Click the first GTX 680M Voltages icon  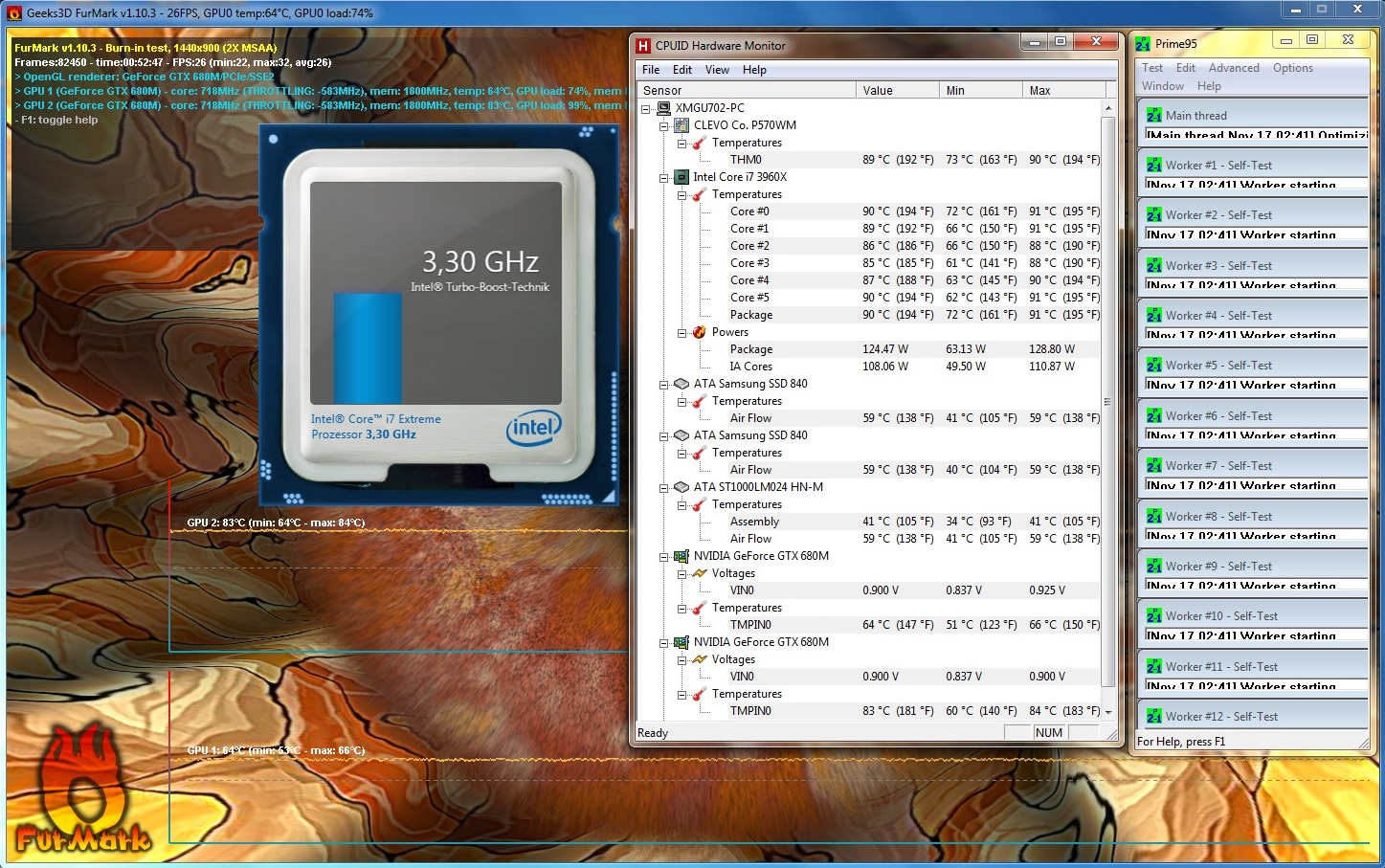tap(699, 573)
